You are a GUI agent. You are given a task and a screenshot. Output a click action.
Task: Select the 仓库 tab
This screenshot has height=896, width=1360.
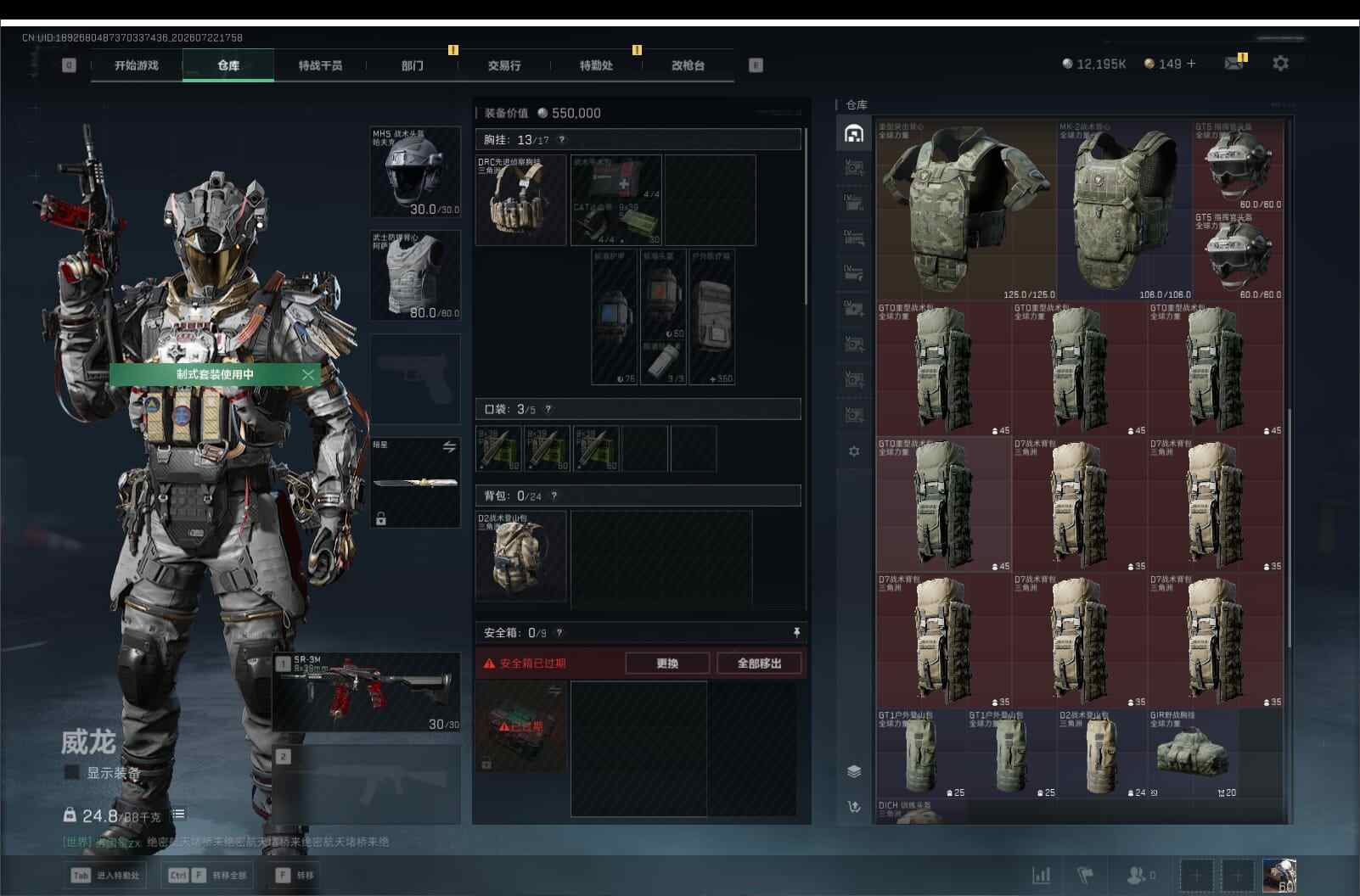[228, 65]
